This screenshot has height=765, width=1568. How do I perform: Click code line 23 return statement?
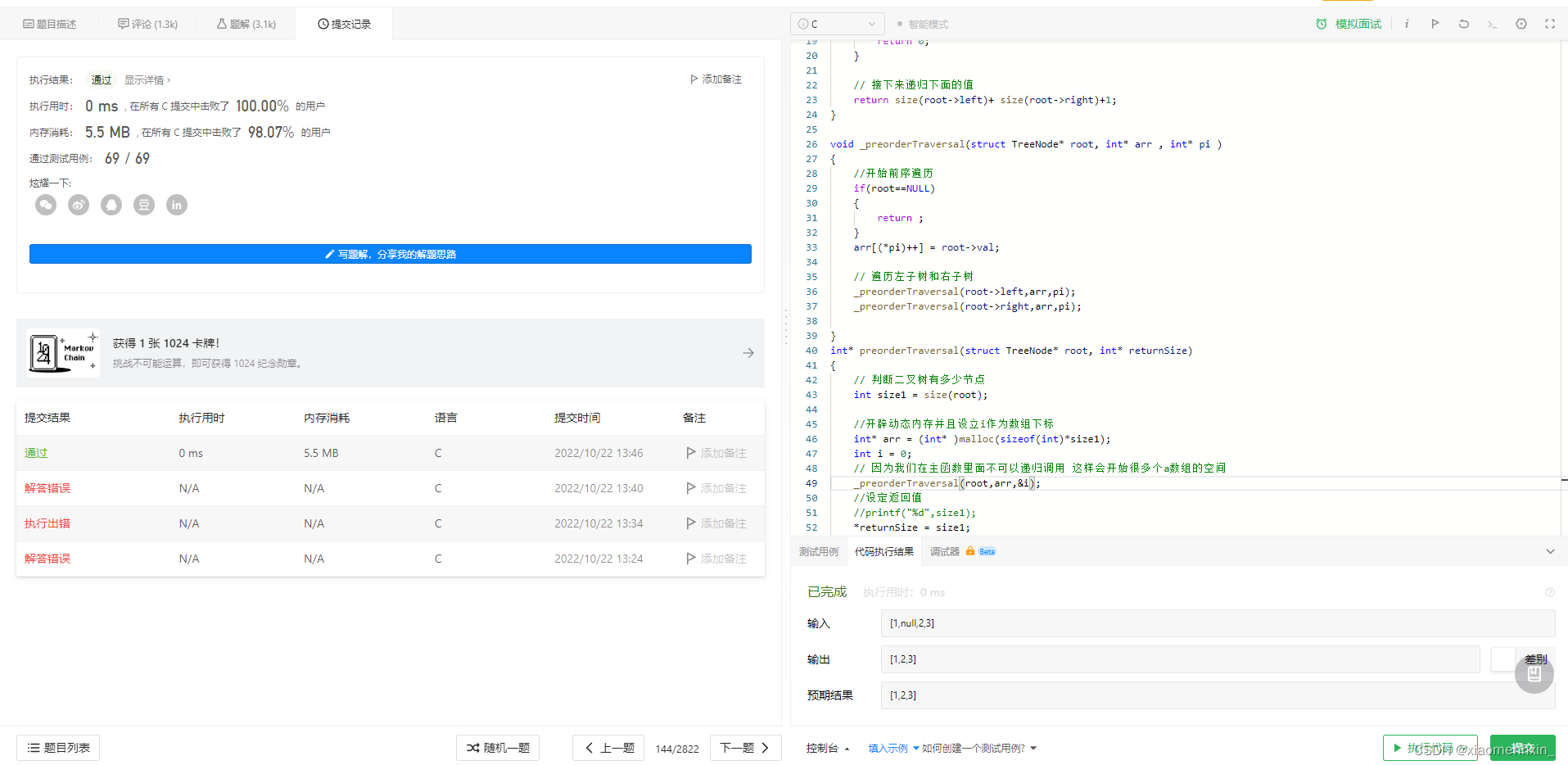click(985, 100)
